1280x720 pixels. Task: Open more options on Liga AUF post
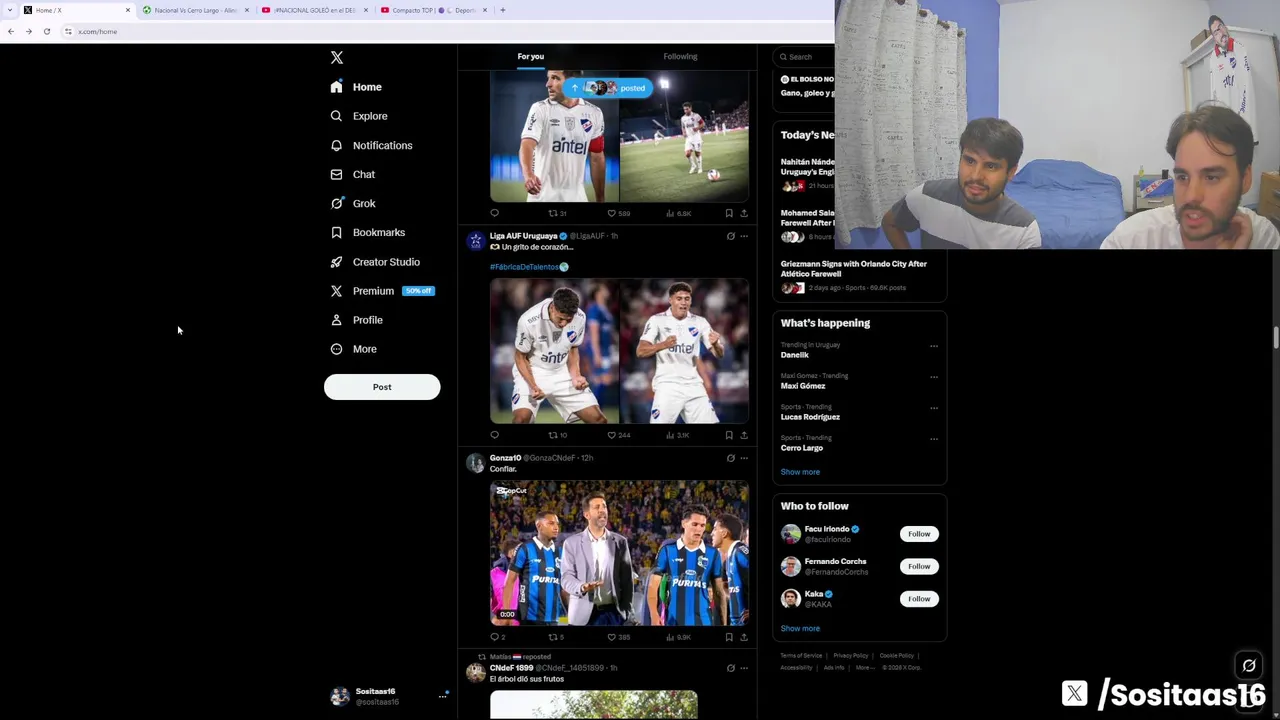tap(743, 237)
